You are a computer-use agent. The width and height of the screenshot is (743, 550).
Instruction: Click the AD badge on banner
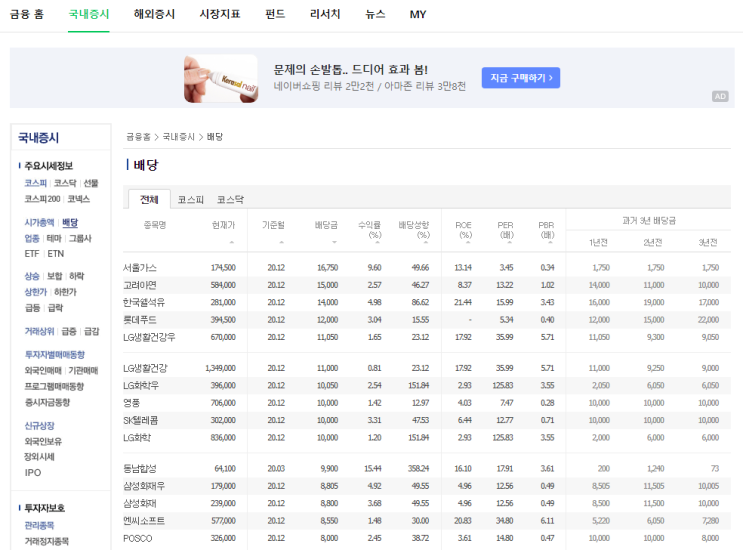click(720, 96)
